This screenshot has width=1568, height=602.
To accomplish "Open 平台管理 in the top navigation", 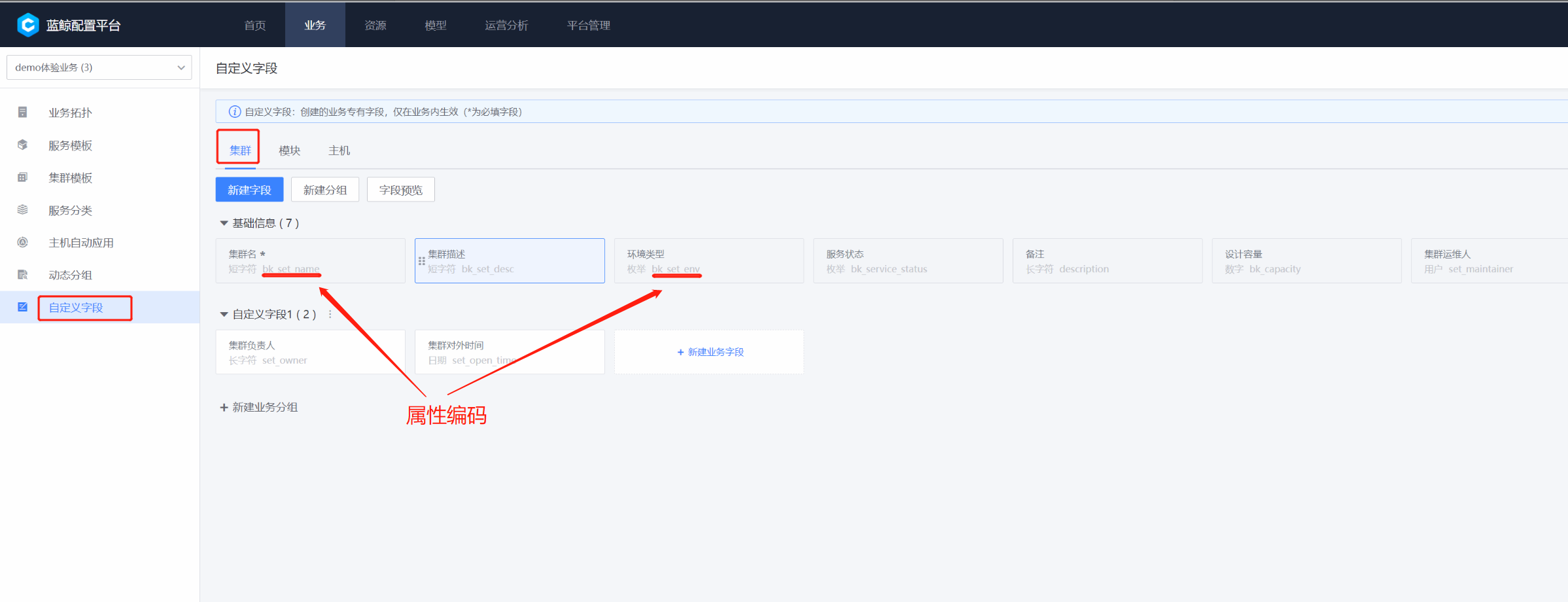I will (x=589, y=25).
